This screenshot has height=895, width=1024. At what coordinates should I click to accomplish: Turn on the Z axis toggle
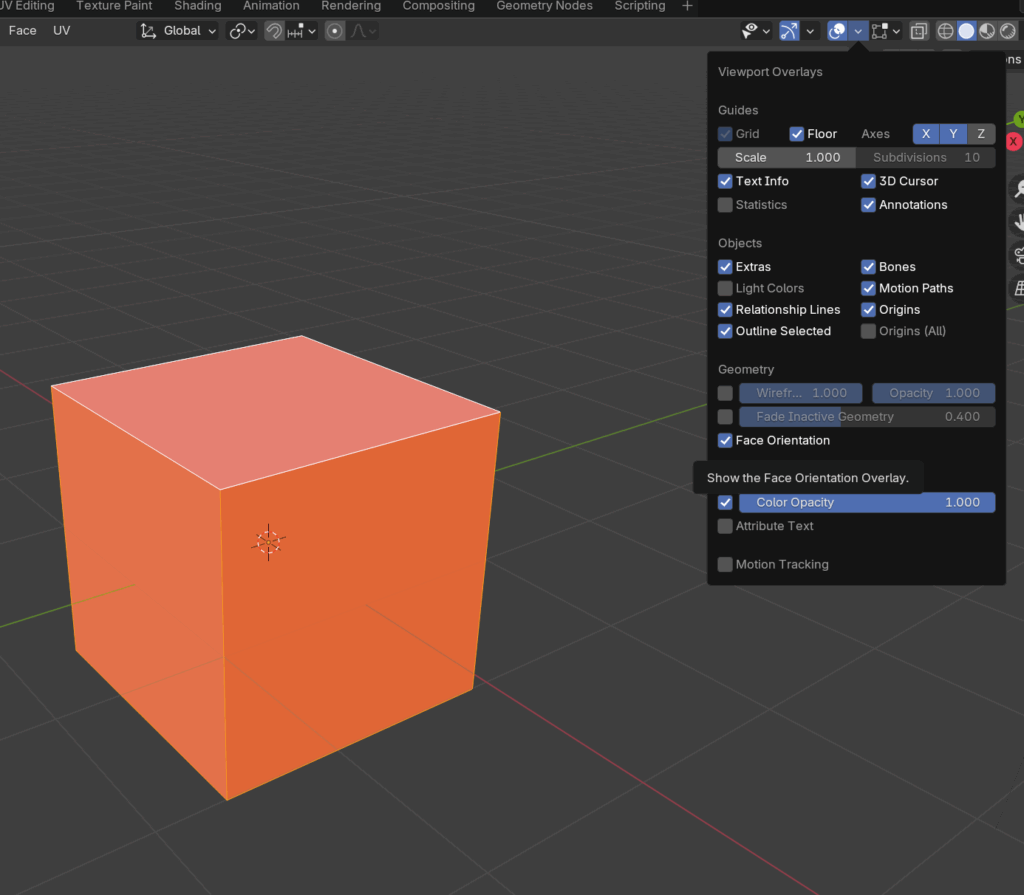tap(981, 134)
